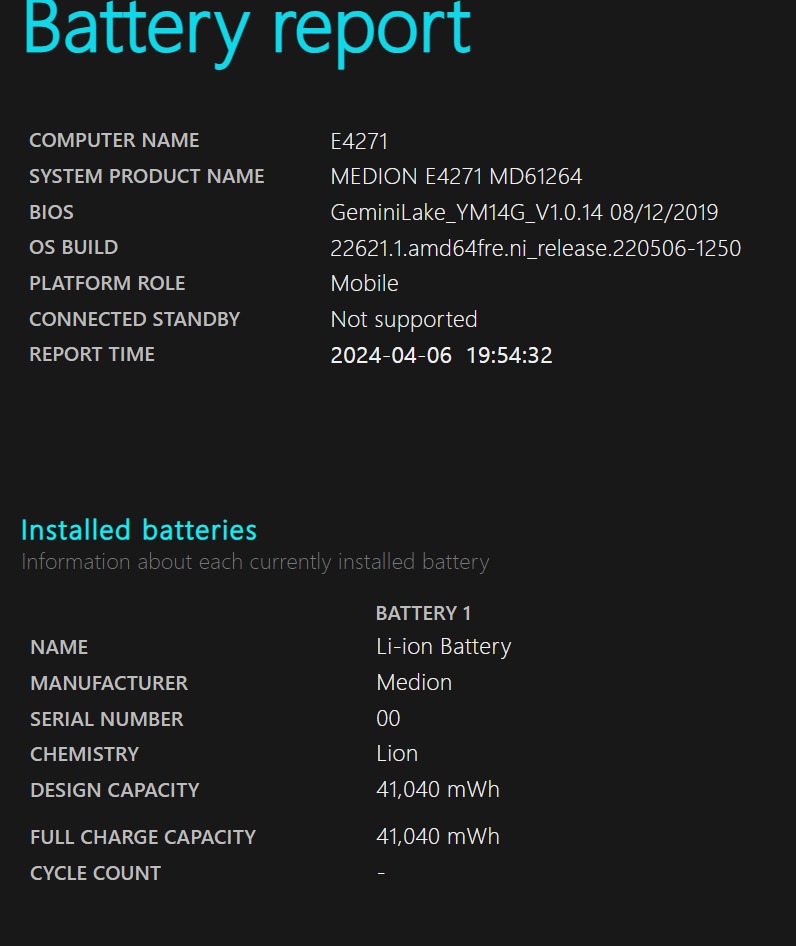The height and width of the screenshot is (946, 796).
Task: Select the chemistry value Lion
Action: 397,754
